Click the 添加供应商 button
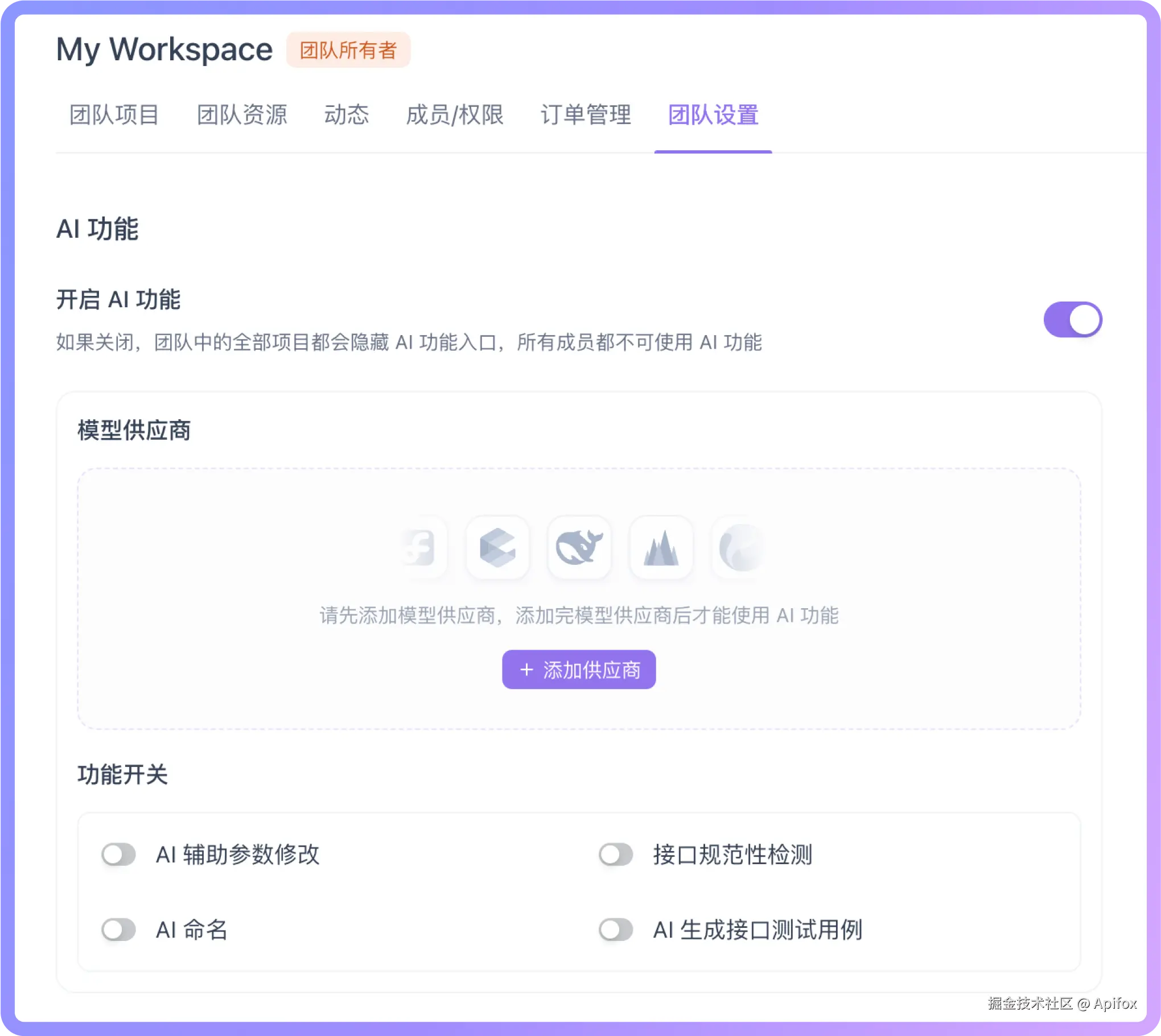 point(578,670)
